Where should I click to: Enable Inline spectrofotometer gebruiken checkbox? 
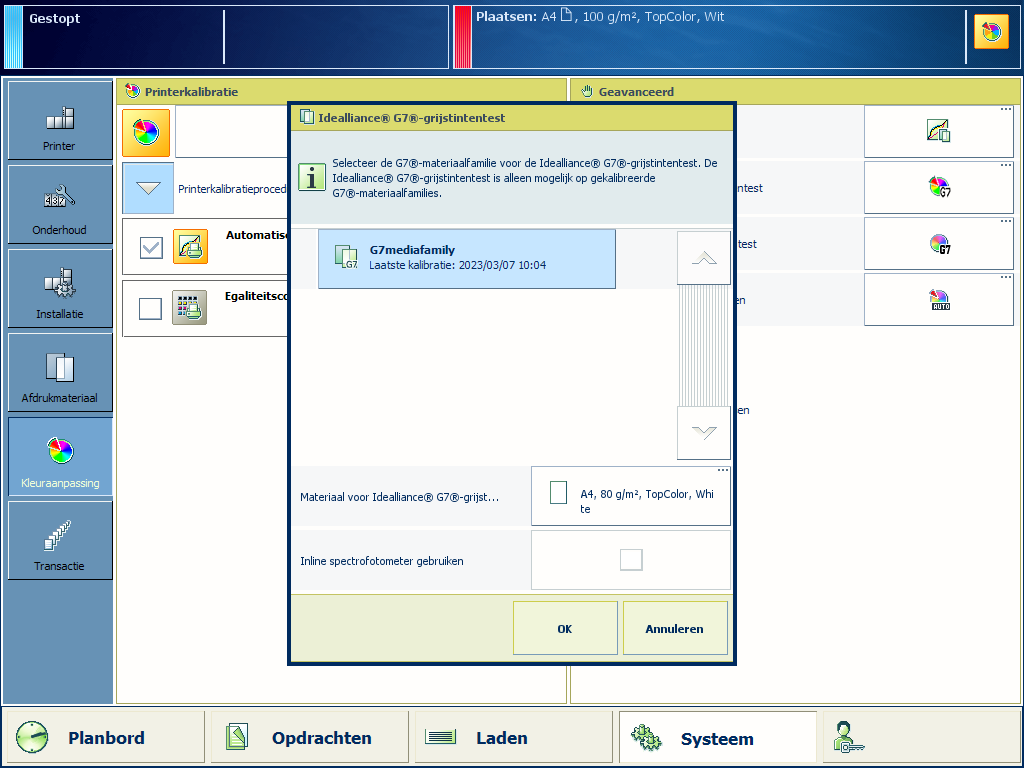coord(630,560)
